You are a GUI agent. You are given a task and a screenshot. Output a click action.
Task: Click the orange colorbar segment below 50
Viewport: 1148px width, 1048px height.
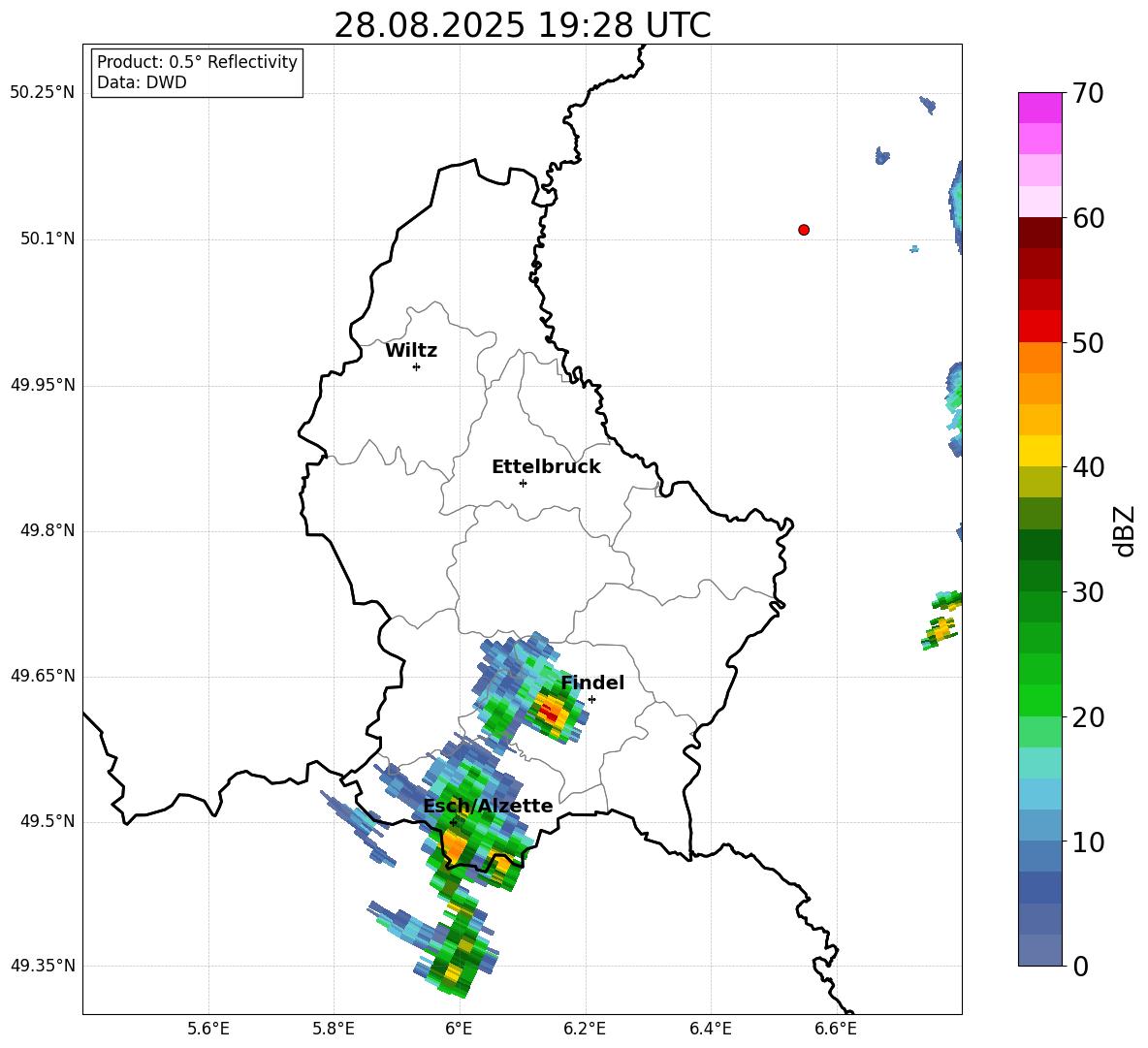pyautogui.click(x=1039, y=357)
